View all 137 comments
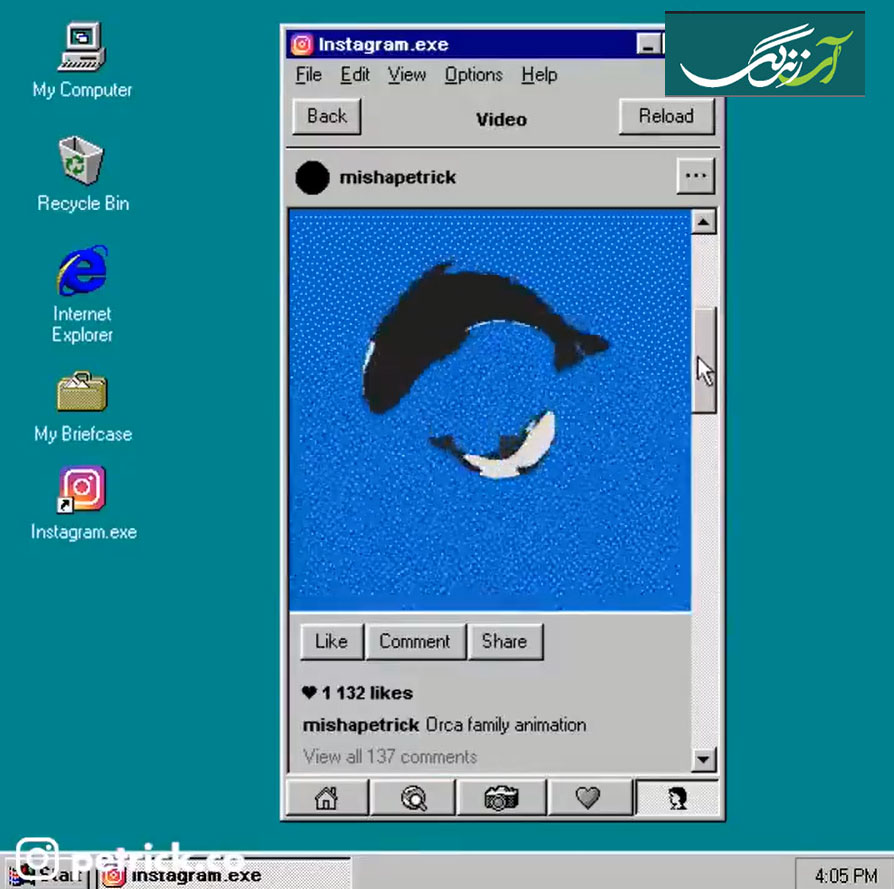This screenshot has height=889, width=894. (x=390, y=757)
